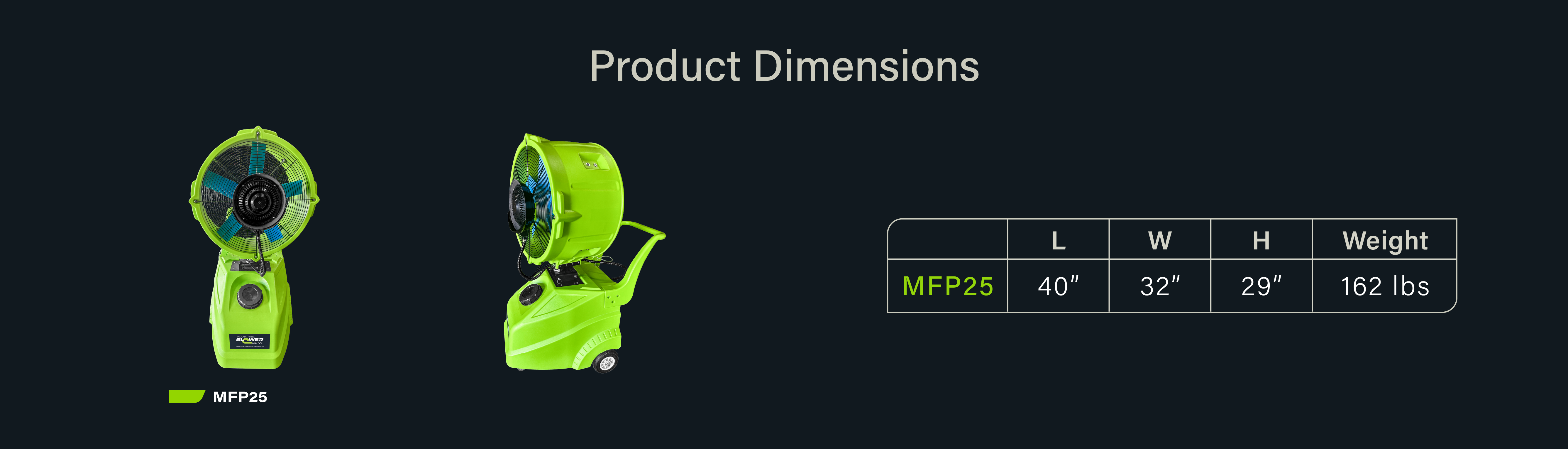Click the 29″ height cell
This screenshot has width=1568, height=449.
(1261, 286)
